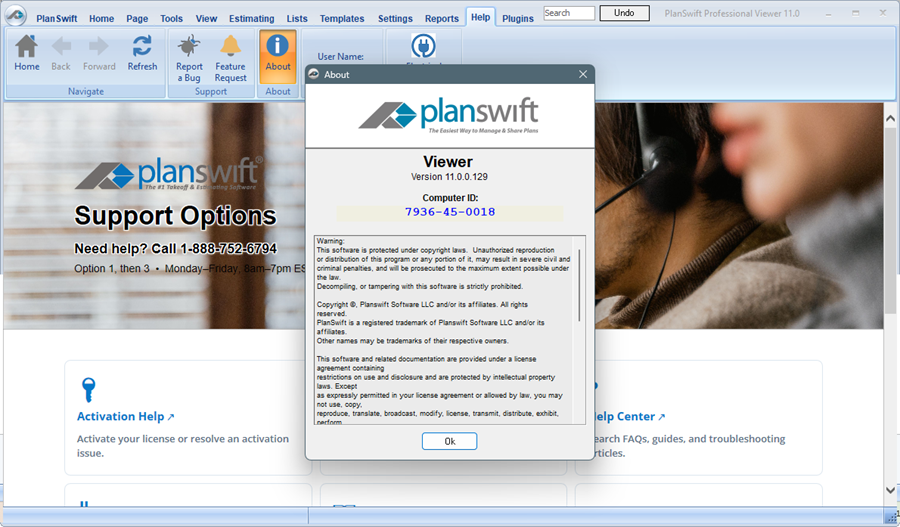Open the Help Center link
900x527 pixels.
[x=629, y=416]
